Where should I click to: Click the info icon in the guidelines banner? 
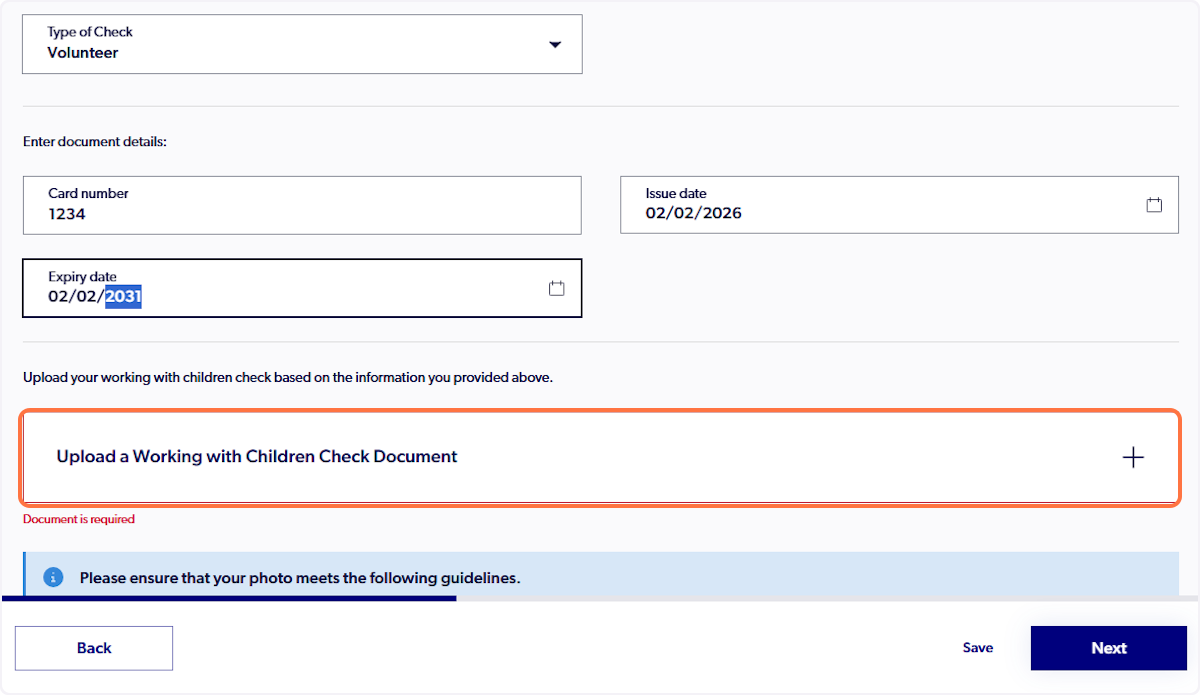click(x=53, y=577)
